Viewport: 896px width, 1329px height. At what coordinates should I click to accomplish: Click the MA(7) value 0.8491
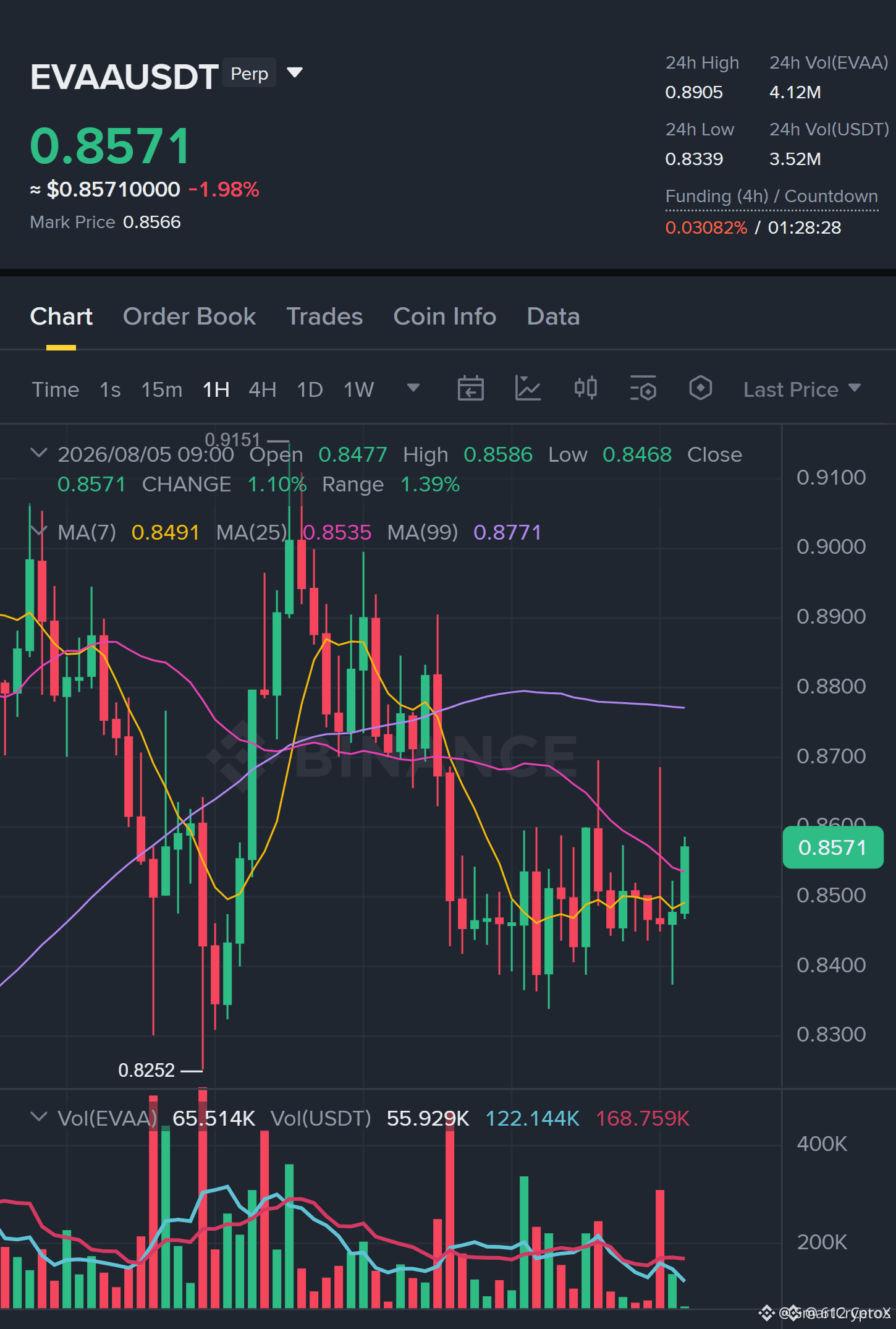pos(166,532)
